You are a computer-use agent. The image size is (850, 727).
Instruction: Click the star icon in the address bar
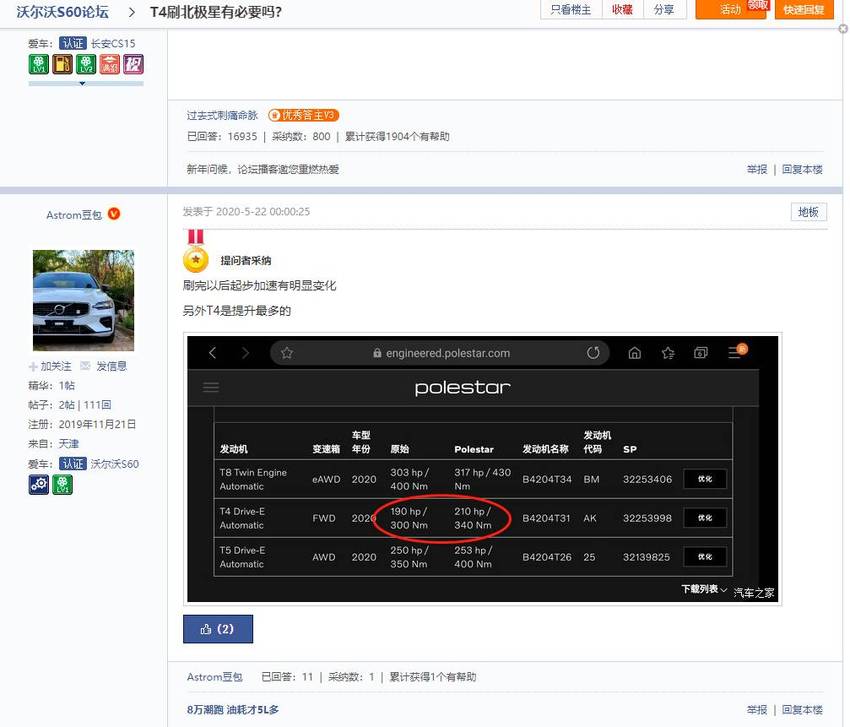[x=287, y=353]
